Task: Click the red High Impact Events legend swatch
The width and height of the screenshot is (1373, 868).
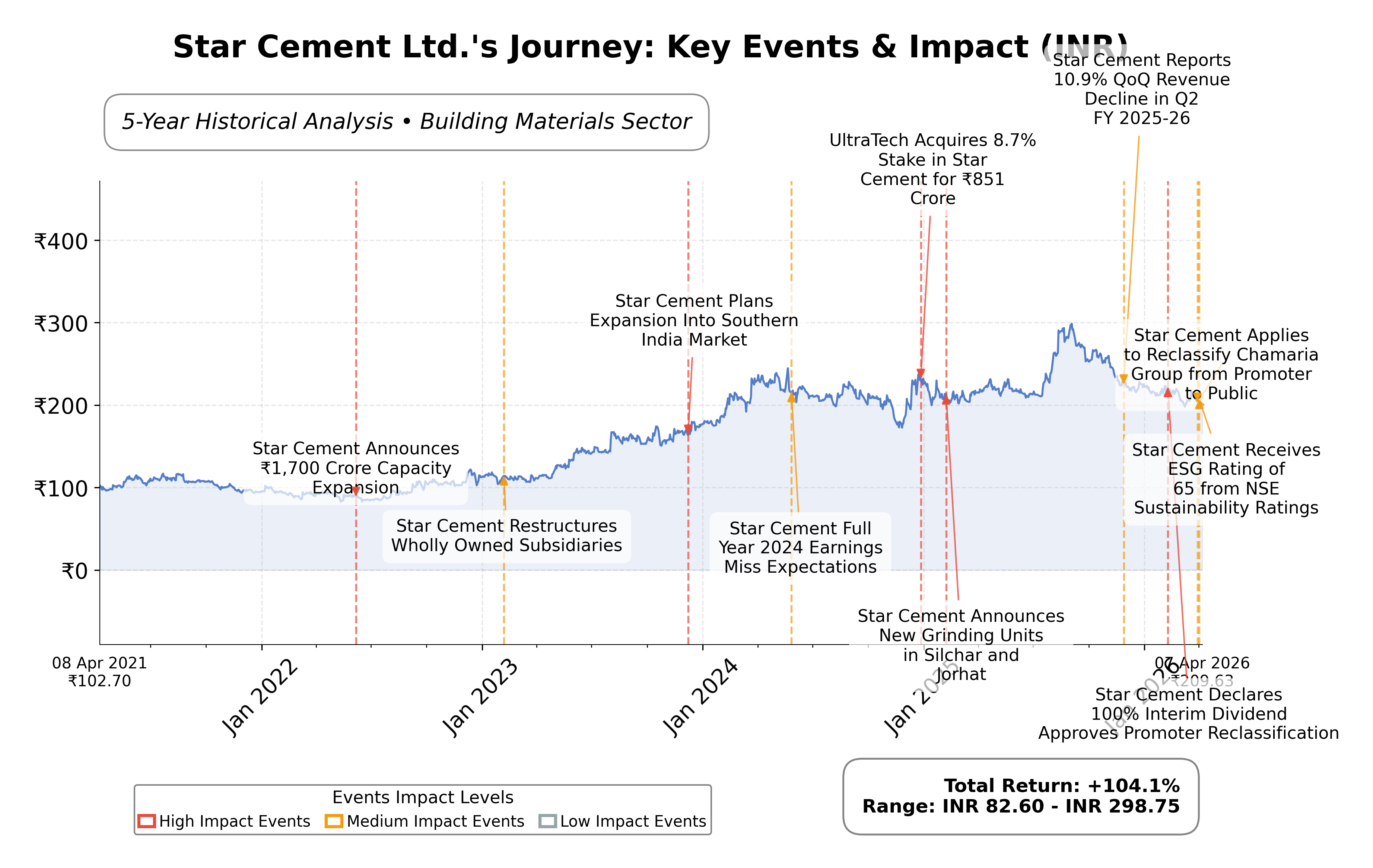Action: 147,821
